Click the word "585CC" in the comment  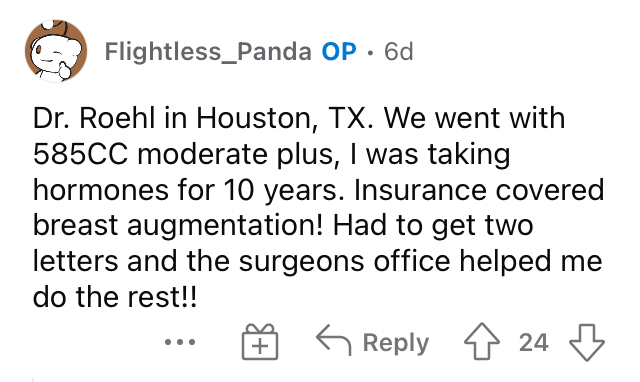pos(80,154)
